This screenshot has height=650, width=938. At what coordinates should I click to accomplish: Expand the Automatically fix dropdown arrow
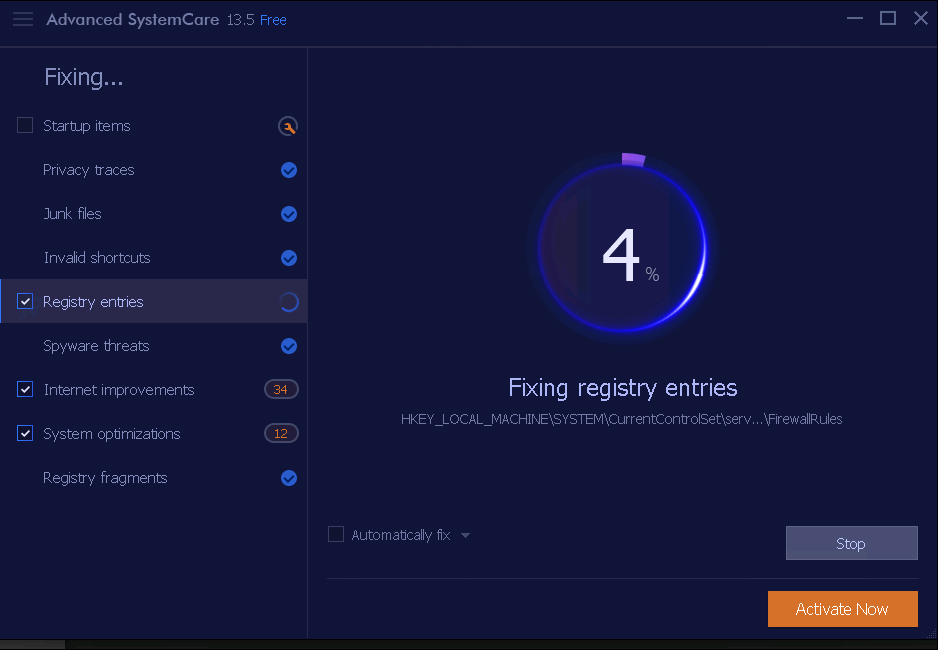click(465, 535)
